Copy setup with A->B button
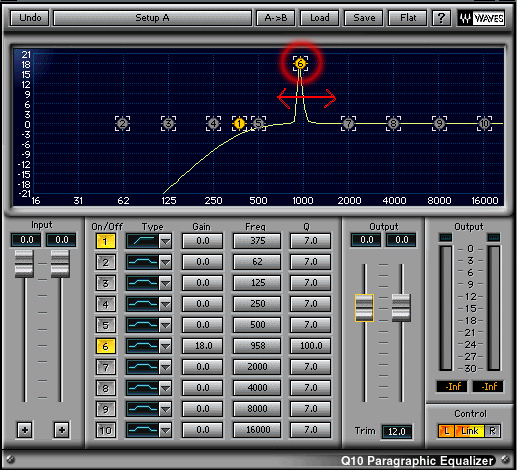The image size is (517, 470). coord(276,18)
